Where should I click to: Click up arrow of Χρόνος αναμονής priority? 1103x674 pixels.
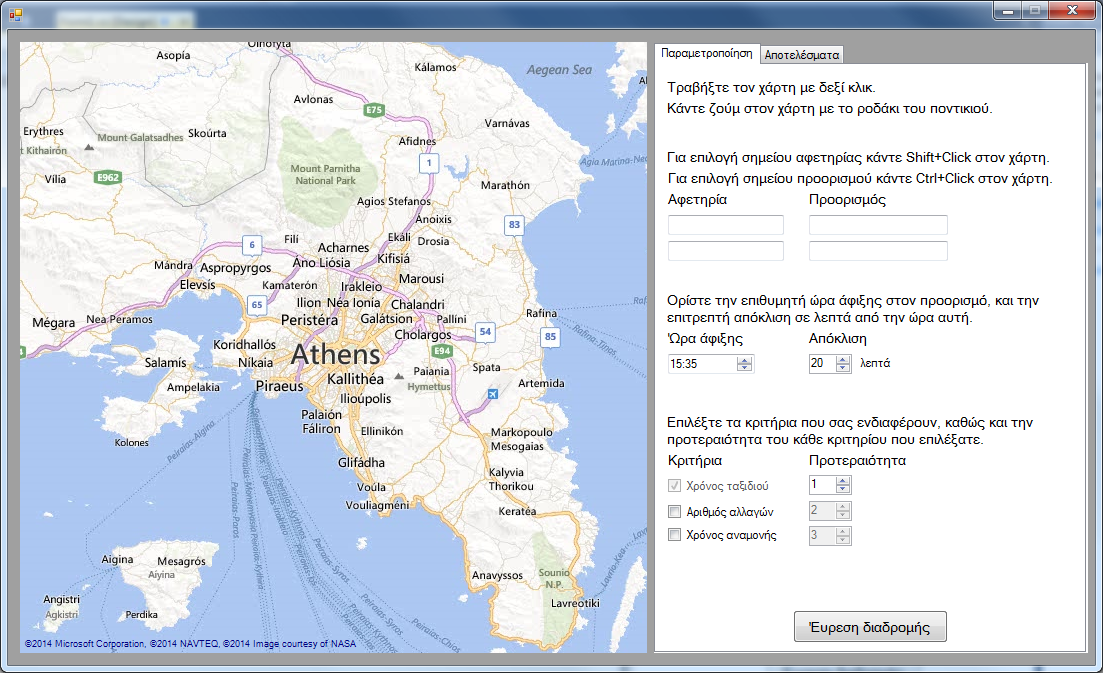coord(843,531)
